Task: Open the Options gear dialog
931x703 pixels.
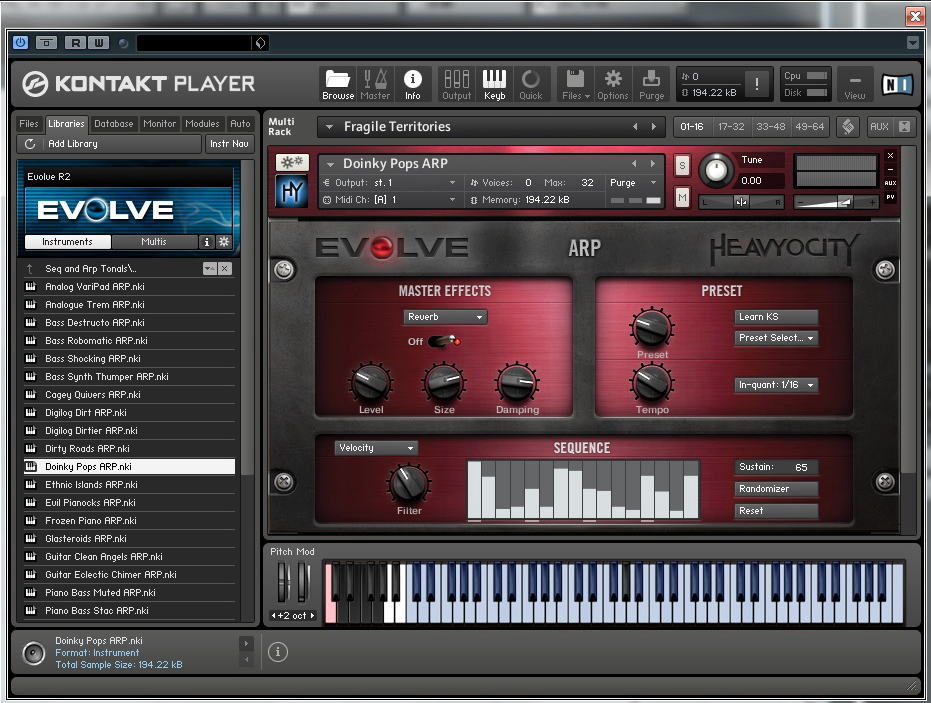Action: pos(613,84)
